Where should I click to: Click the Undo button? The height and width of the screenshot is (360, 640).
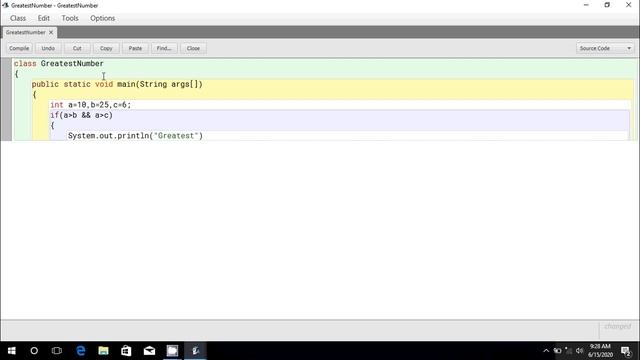(48, 48)
